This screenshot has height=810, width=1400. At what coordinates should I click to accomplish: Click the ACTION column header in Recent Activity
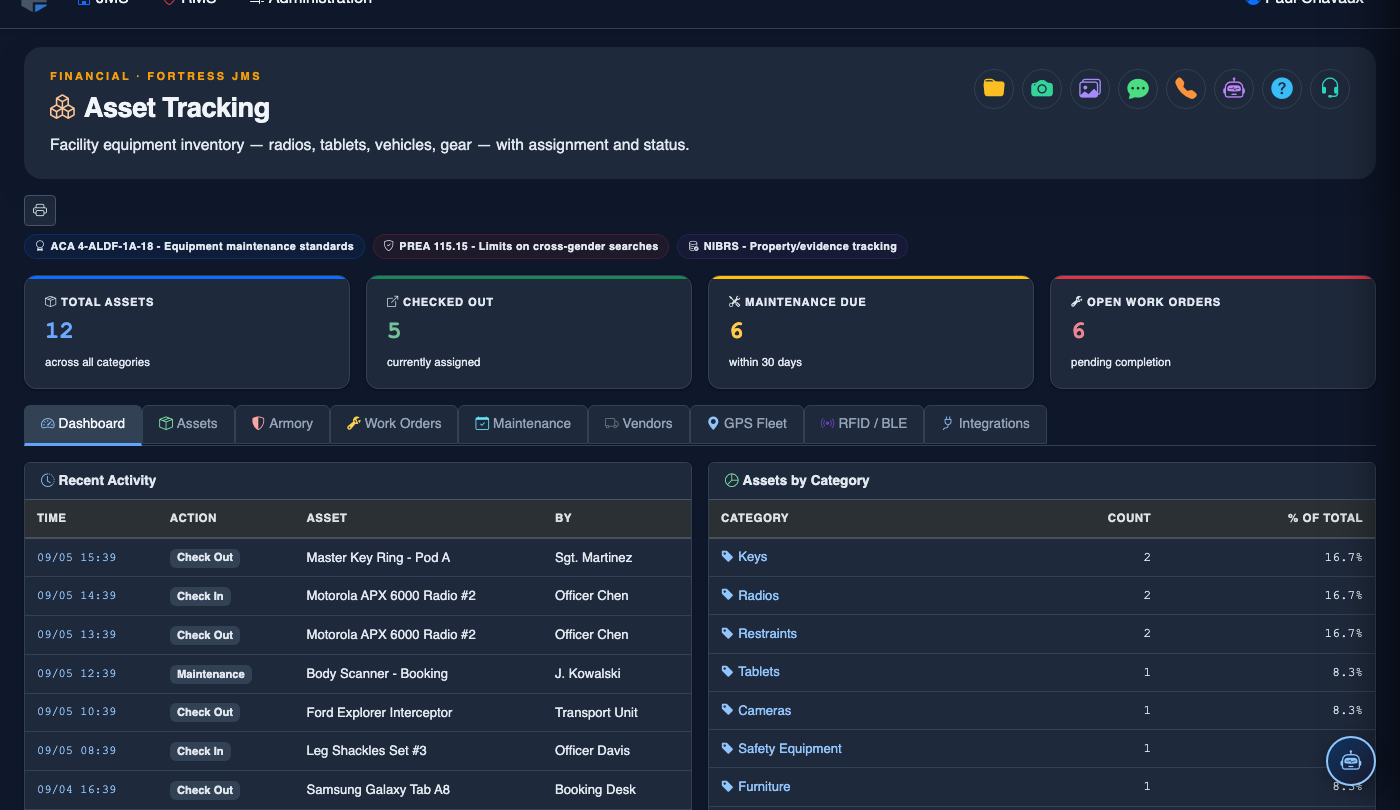[193, 518]
